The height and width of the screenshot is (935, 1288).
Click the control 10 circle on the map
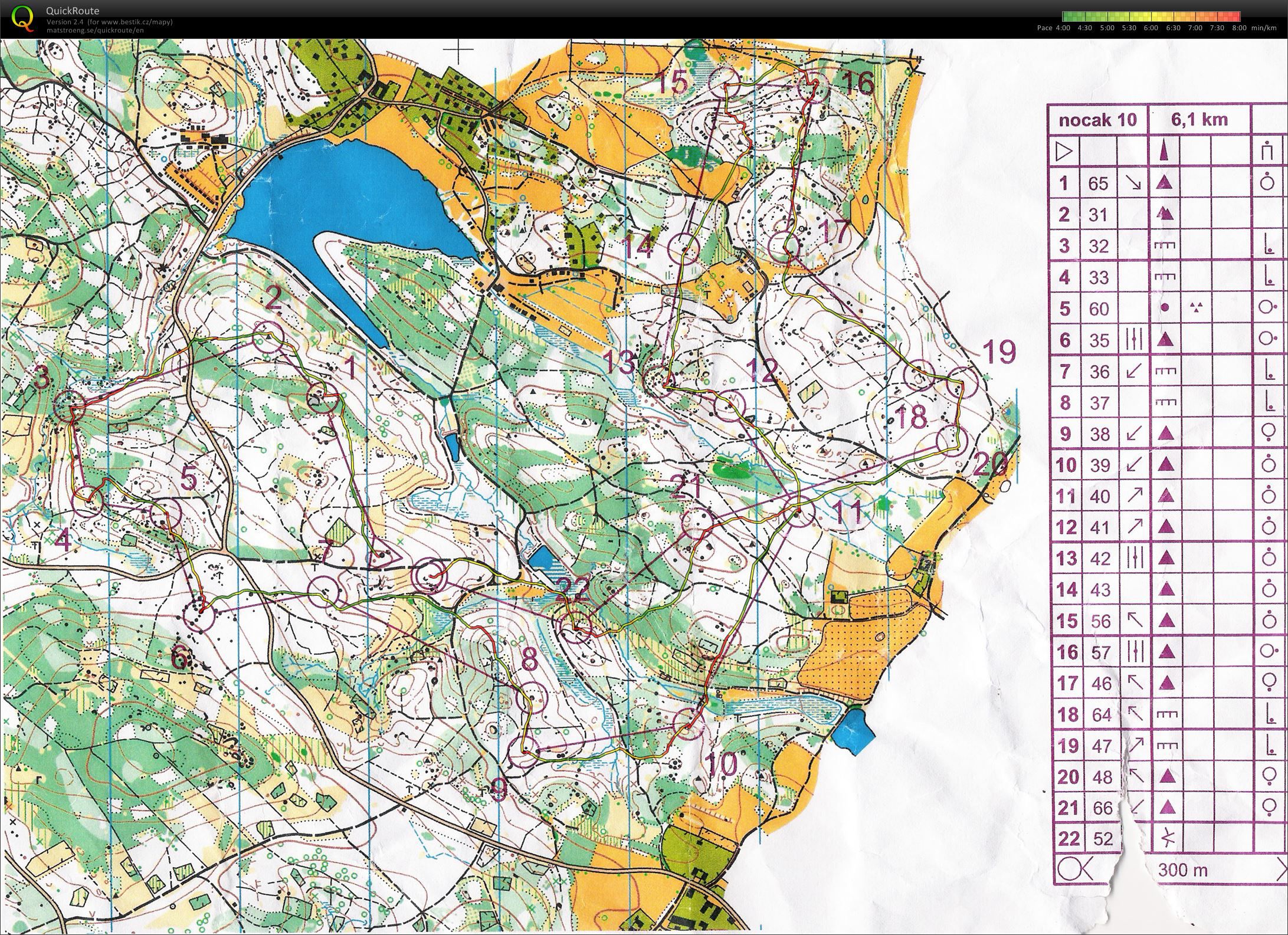click(x=688, y=724)
